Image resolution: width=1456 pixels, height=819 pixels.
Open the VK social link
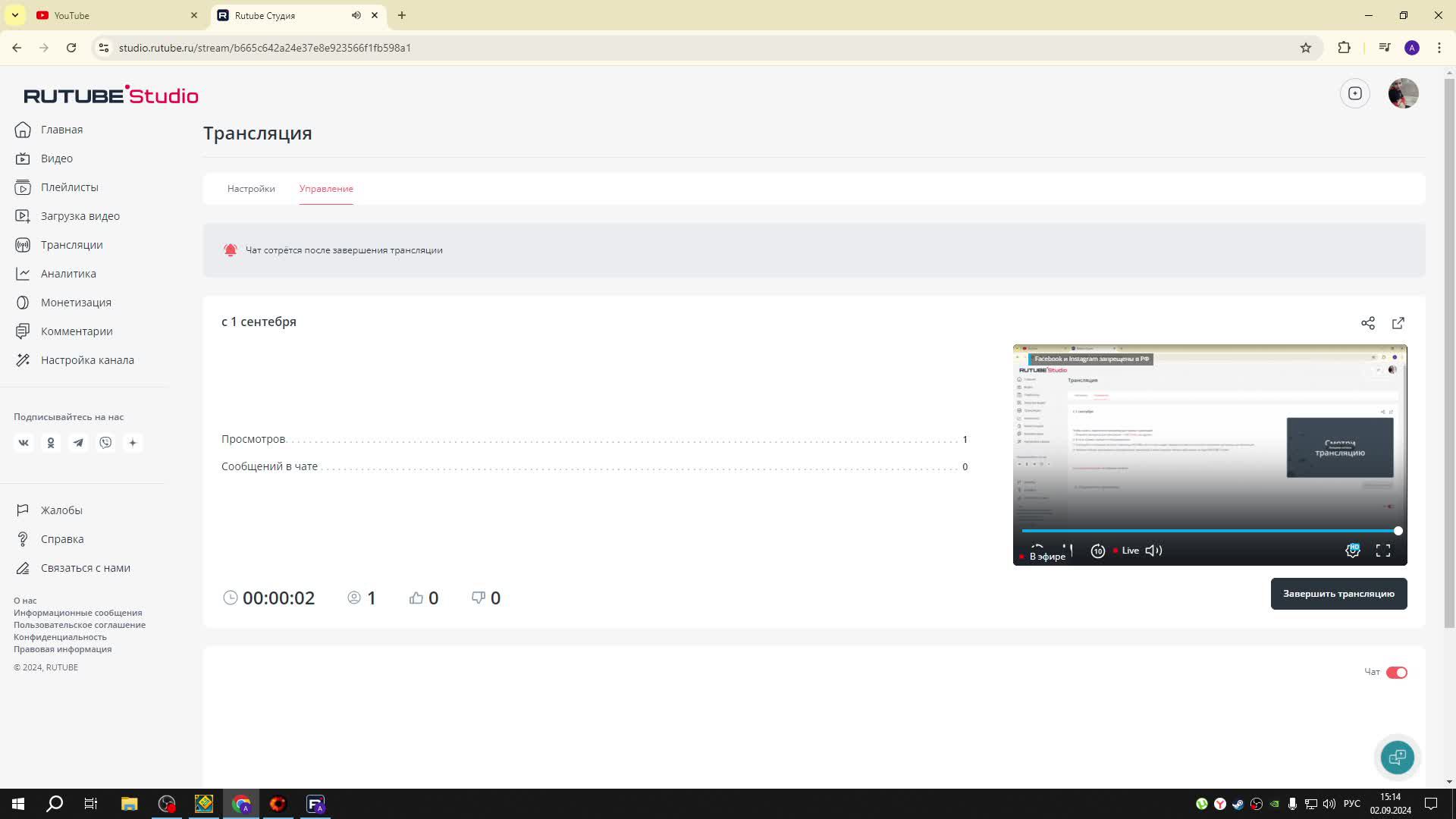(24, 443)
